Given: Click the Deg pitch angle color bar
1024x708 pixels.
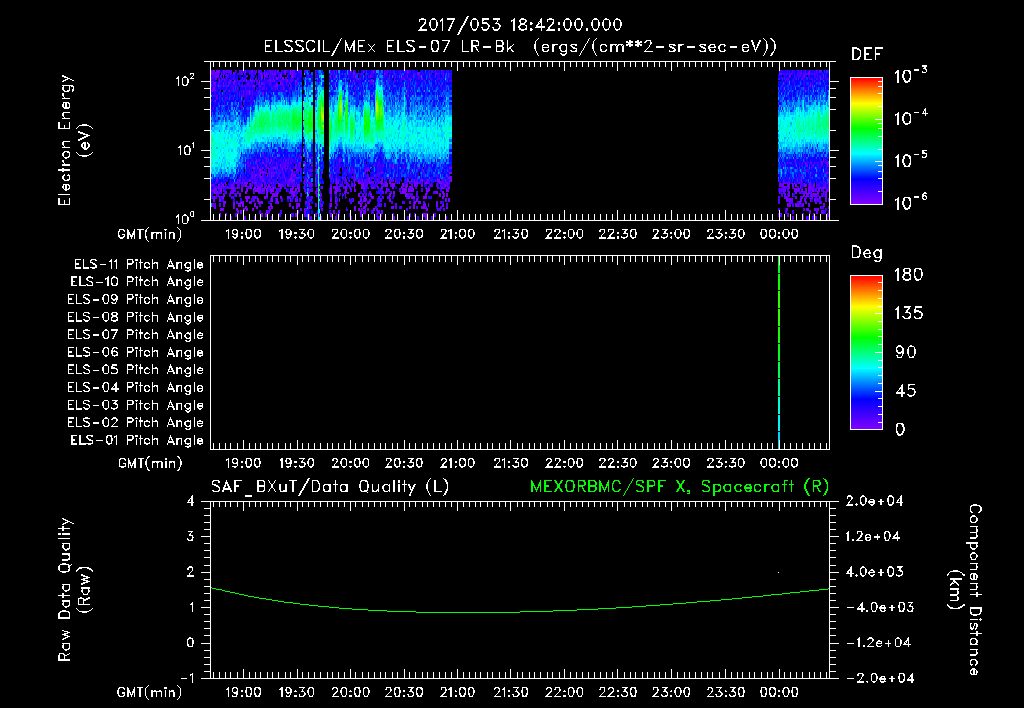Looking at the screenshot, I should 866,352.
